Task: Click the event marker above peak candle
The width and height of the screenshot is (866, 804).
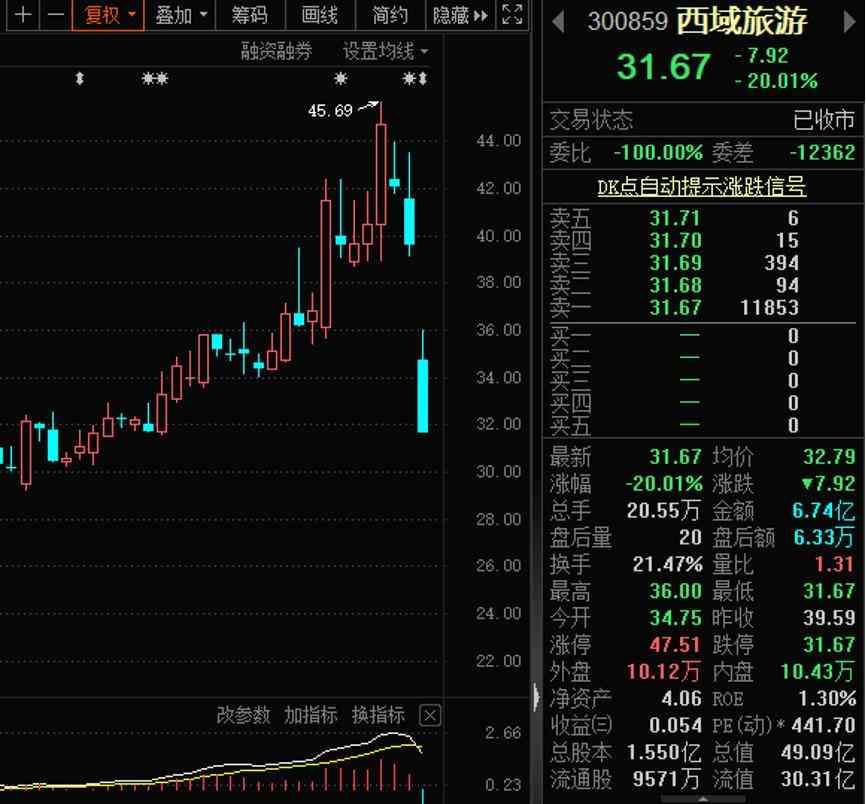Action: pyautogui.click(x=341, y=79)
